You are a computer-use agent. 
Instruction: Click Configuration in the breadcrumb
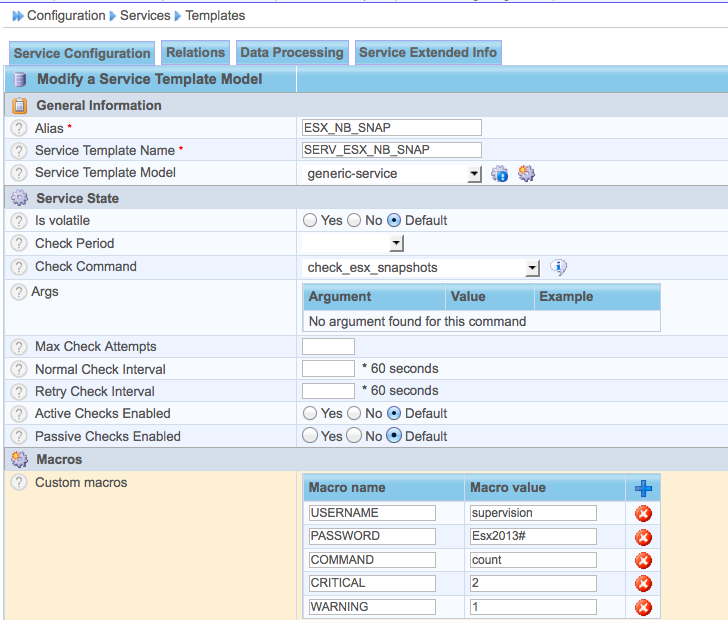click(66, 15)
